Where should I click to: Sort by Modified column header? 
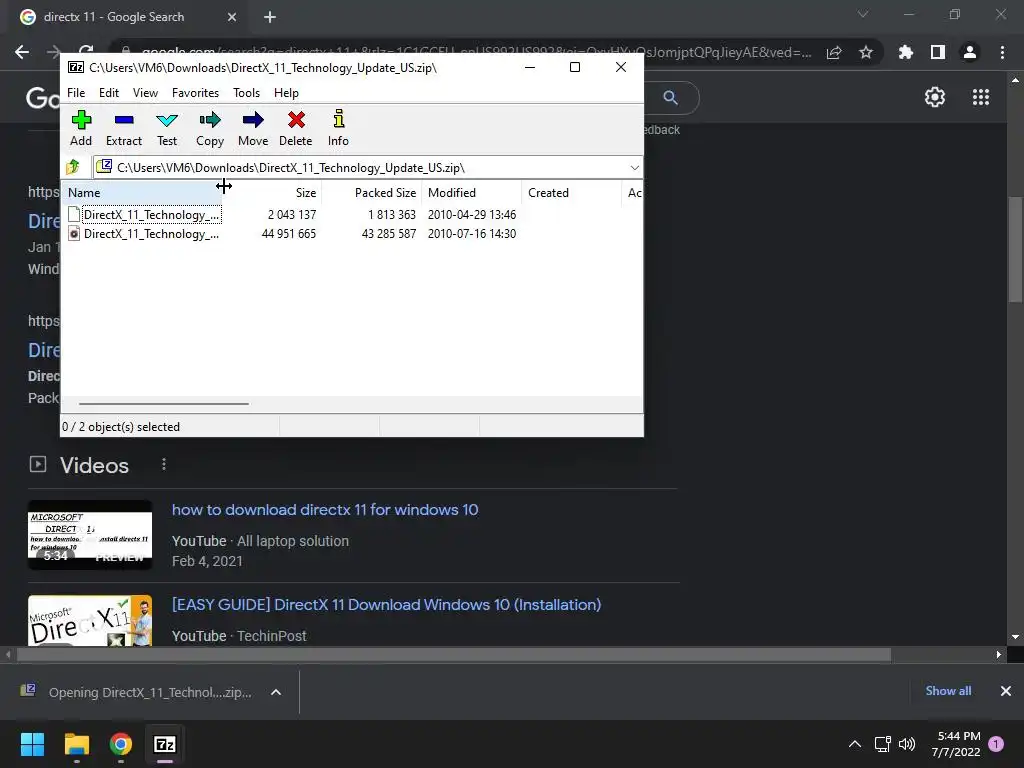(472, 193)
